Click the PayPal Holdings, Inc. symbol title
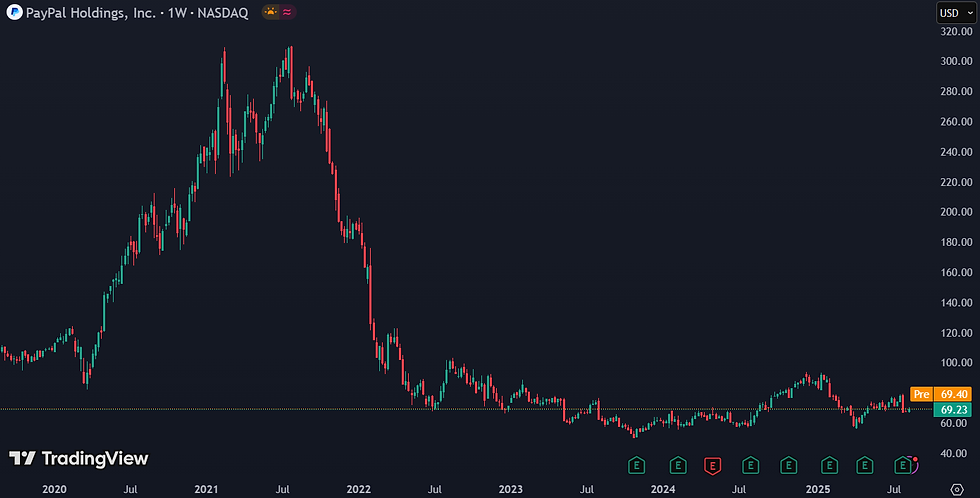 [x=91, y=12]
